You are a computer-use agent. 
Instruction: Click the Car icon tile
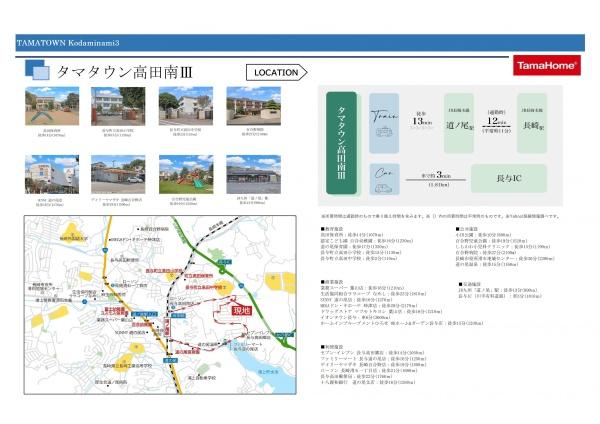click(385, 179)
